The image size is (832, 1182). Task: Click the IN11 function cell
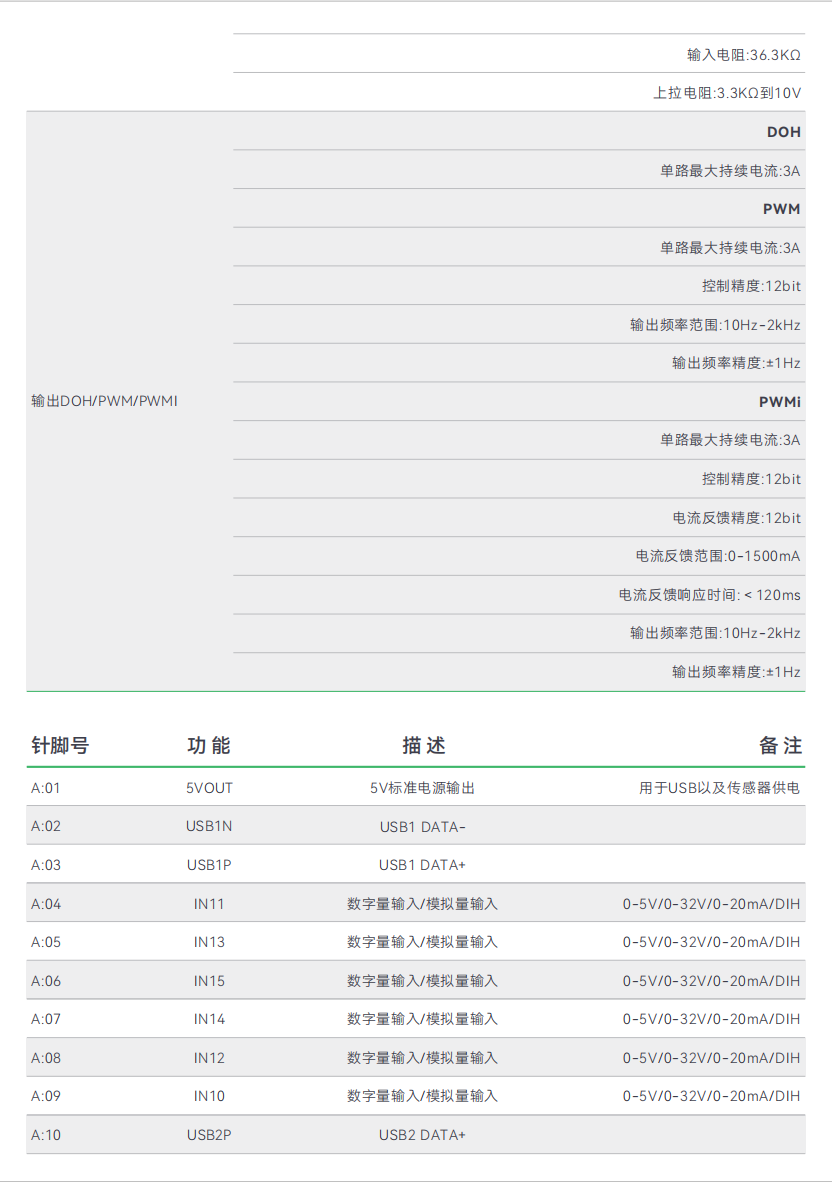209,905
